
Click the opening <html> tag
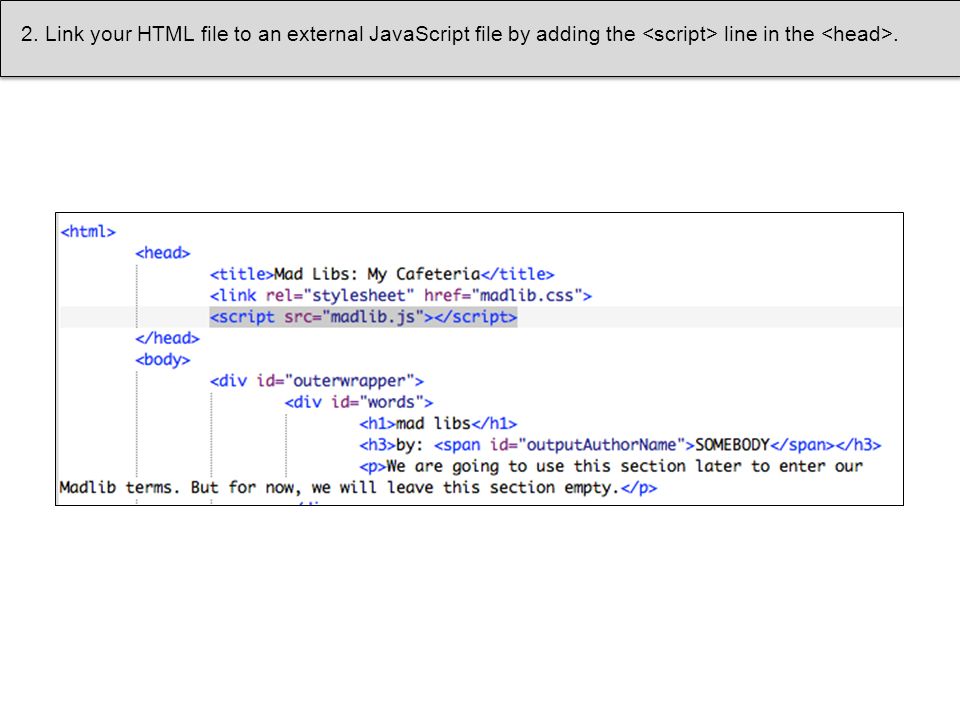(88, 231)
